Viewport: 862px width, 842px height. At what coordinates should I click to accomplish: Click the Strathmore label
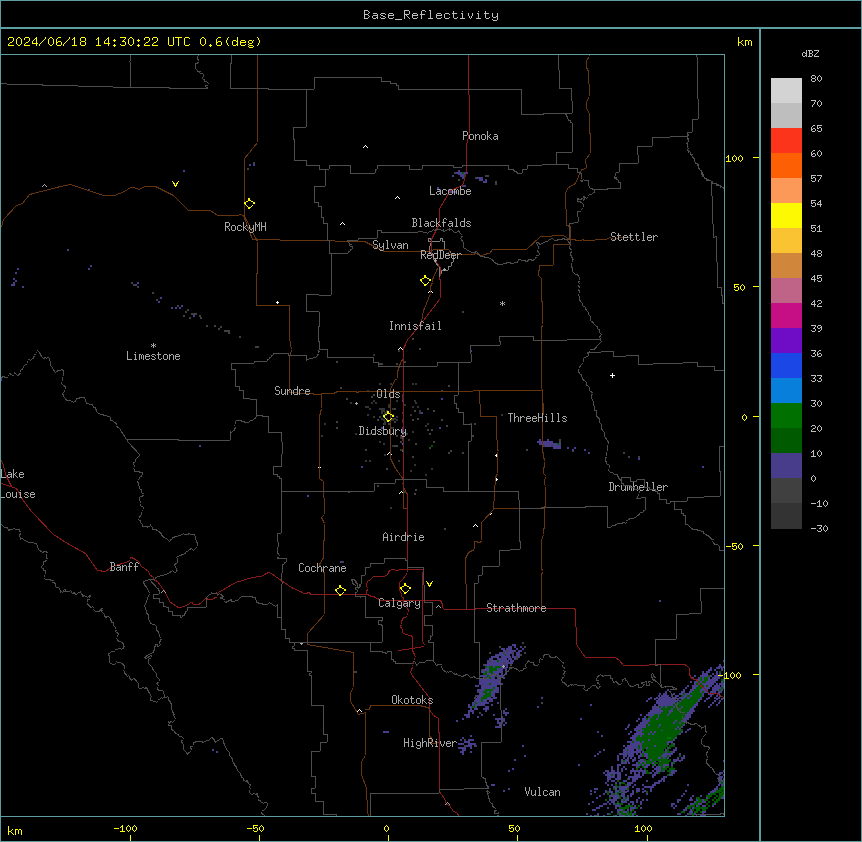pos(516,608)
